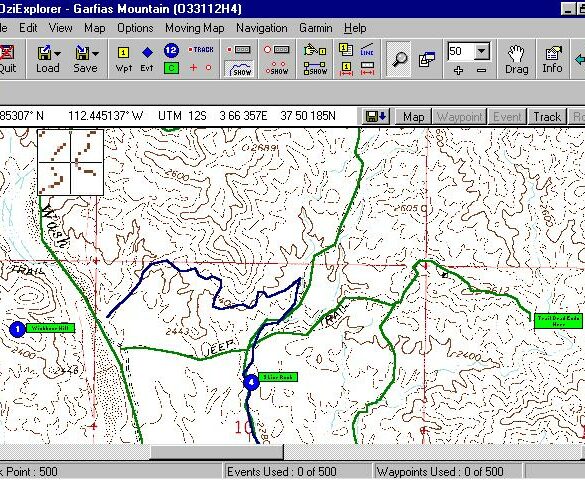Open the Save dropdown arrow
This screenshot has height=480, width=585.
coord(96,54)
